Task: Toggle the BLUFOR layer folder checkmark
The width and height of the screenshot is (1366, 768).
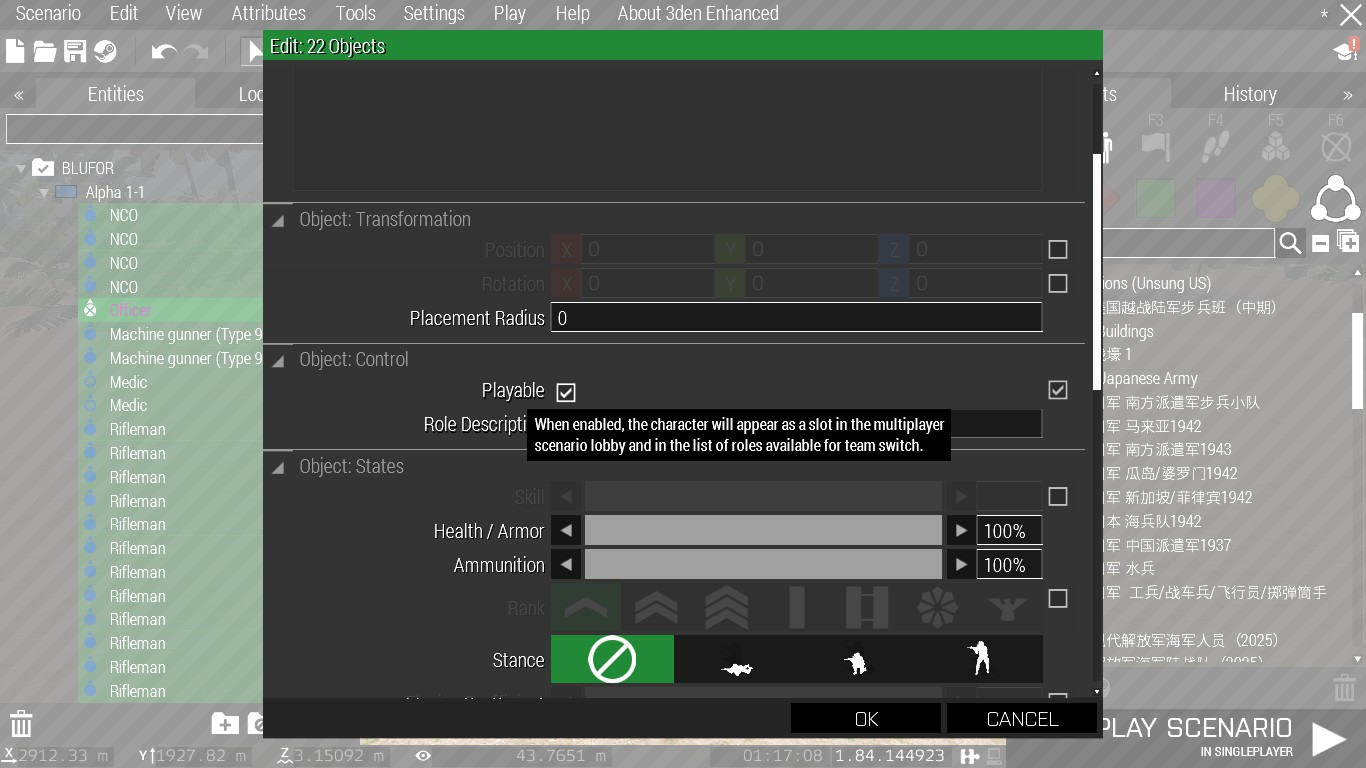Action: click(42, 168)
